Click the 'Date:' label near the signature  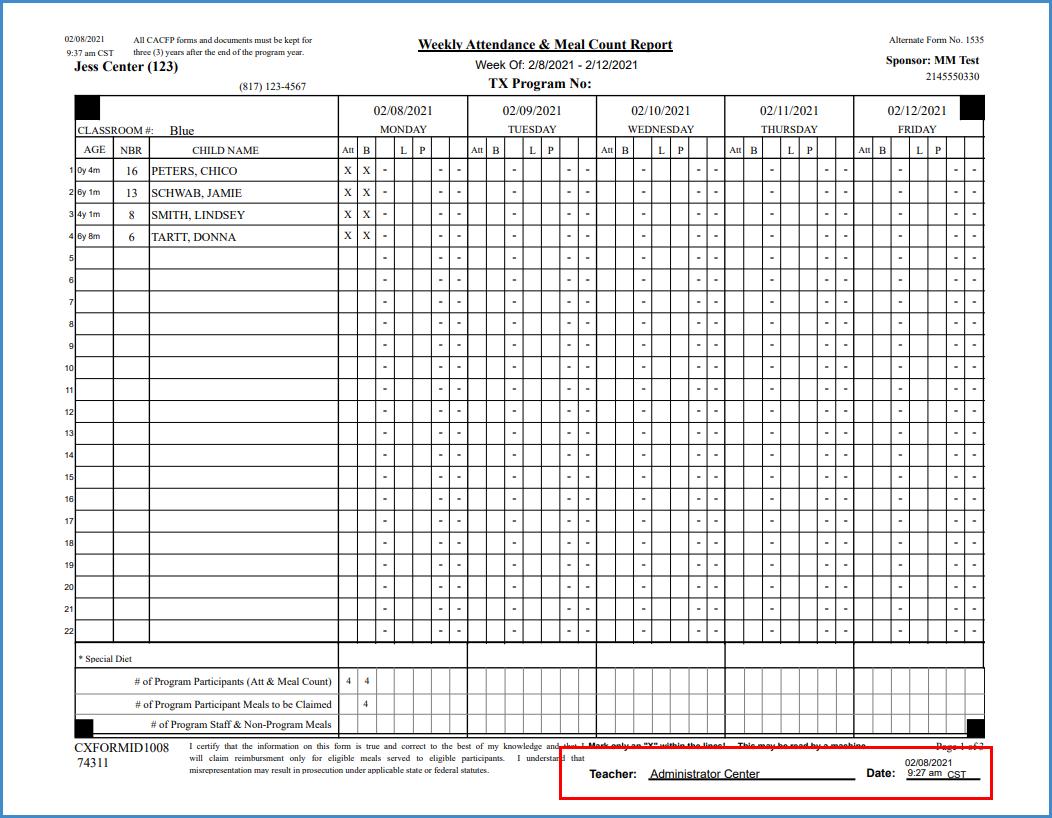click(880, 773)
